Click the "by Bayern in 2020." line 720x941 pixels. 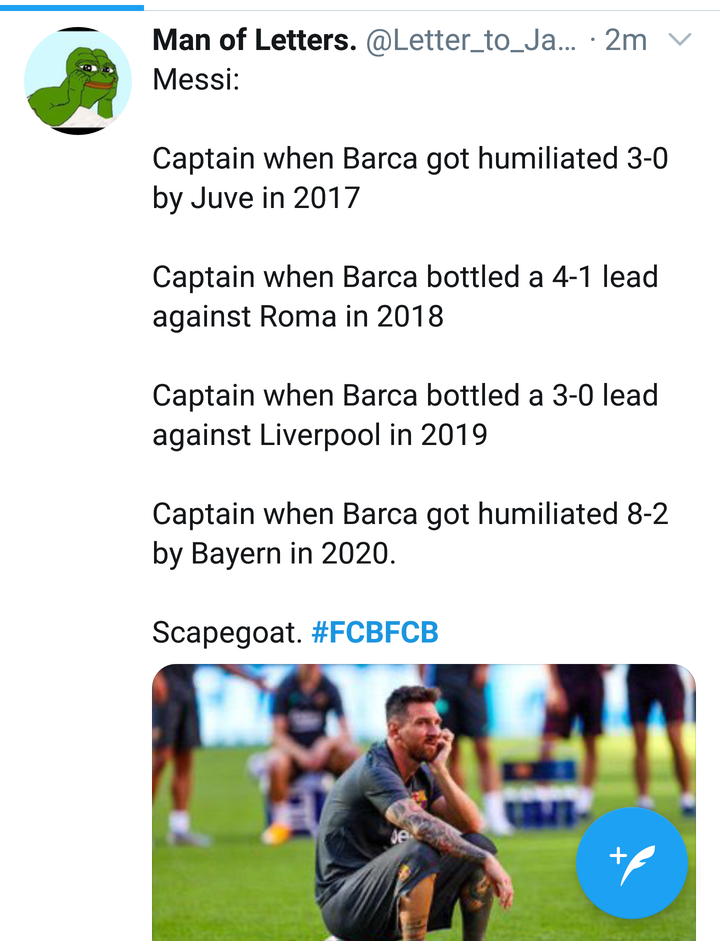click(274, 553)
